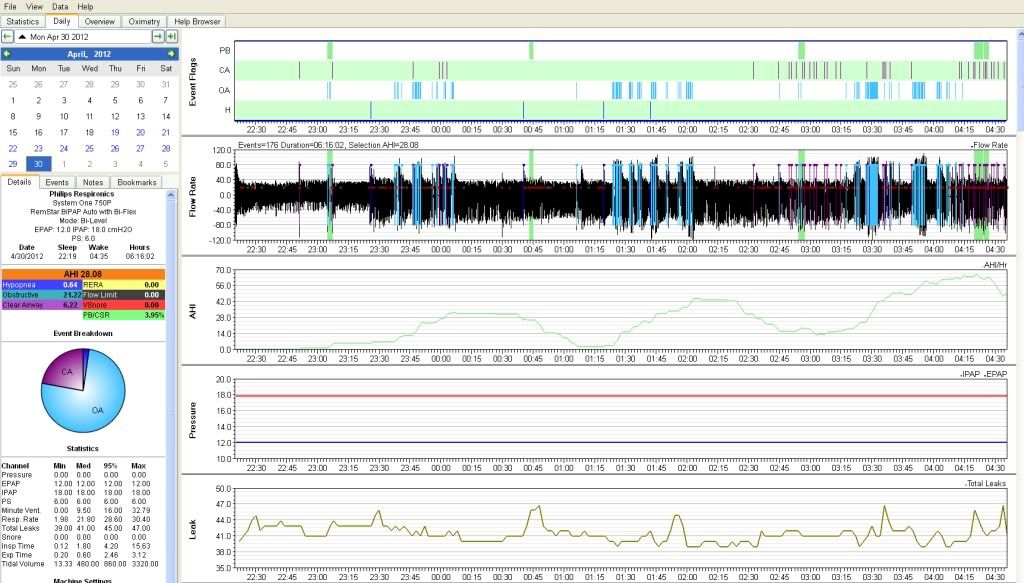Click the April, 2012 month title
The height and width of the screenshot is (583, 1024).
point(89,54)
